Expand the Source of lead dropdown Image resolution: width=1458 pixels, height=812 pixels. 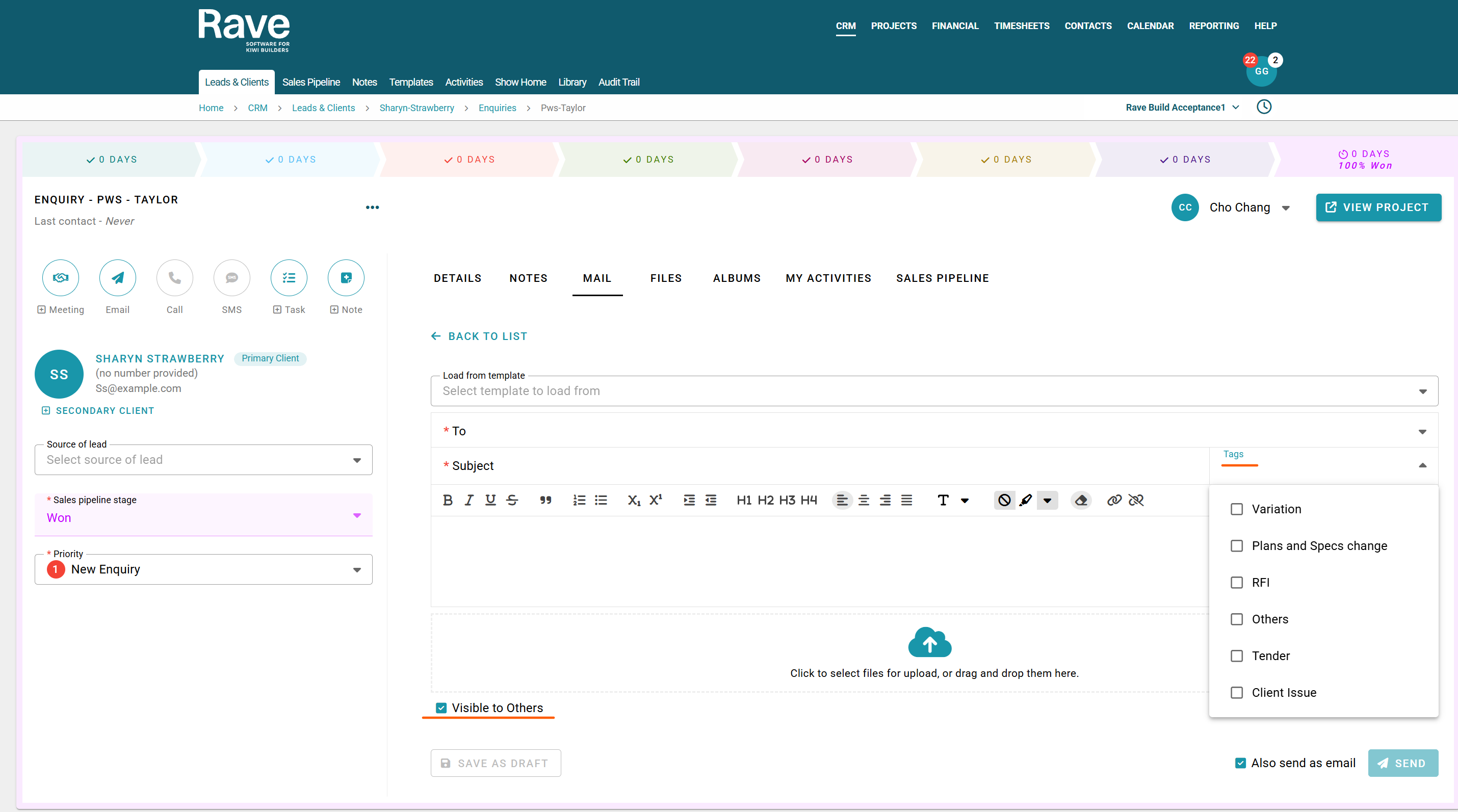pyautogui.click(x=203, y=460)
